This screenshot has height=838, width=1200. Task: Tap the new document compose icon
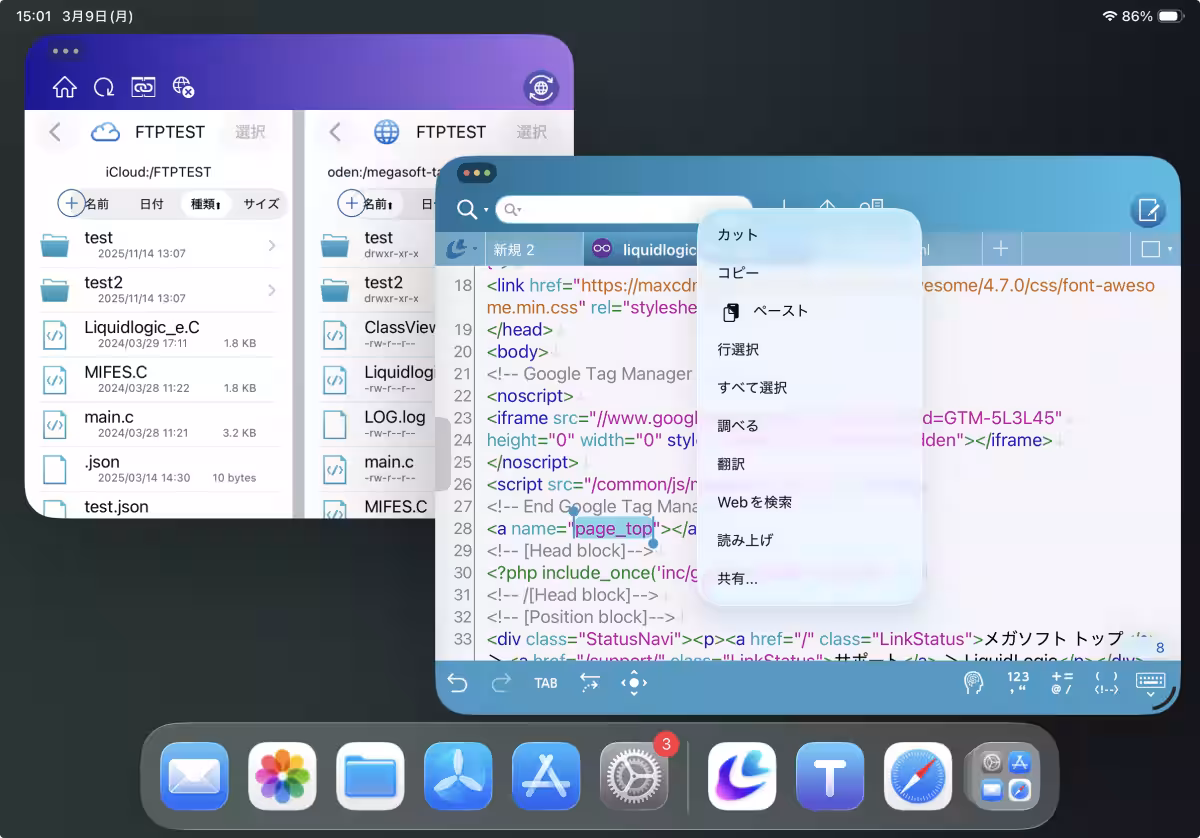point(1148,211)
